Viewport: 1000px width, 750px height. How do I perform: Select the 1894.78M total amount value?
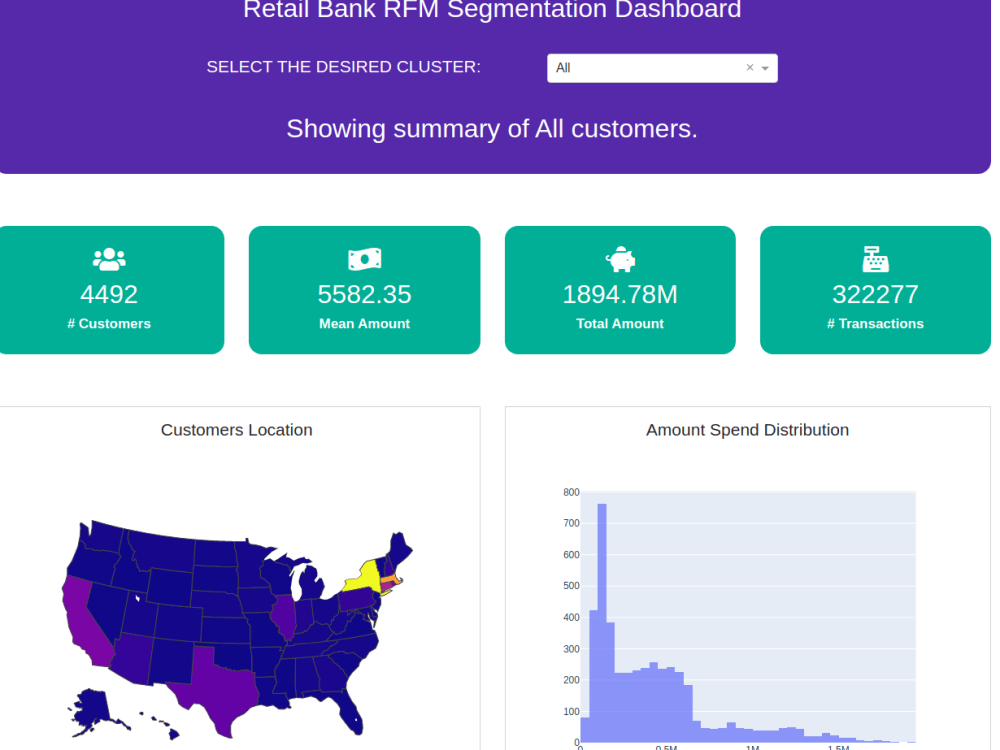(620, 295)
